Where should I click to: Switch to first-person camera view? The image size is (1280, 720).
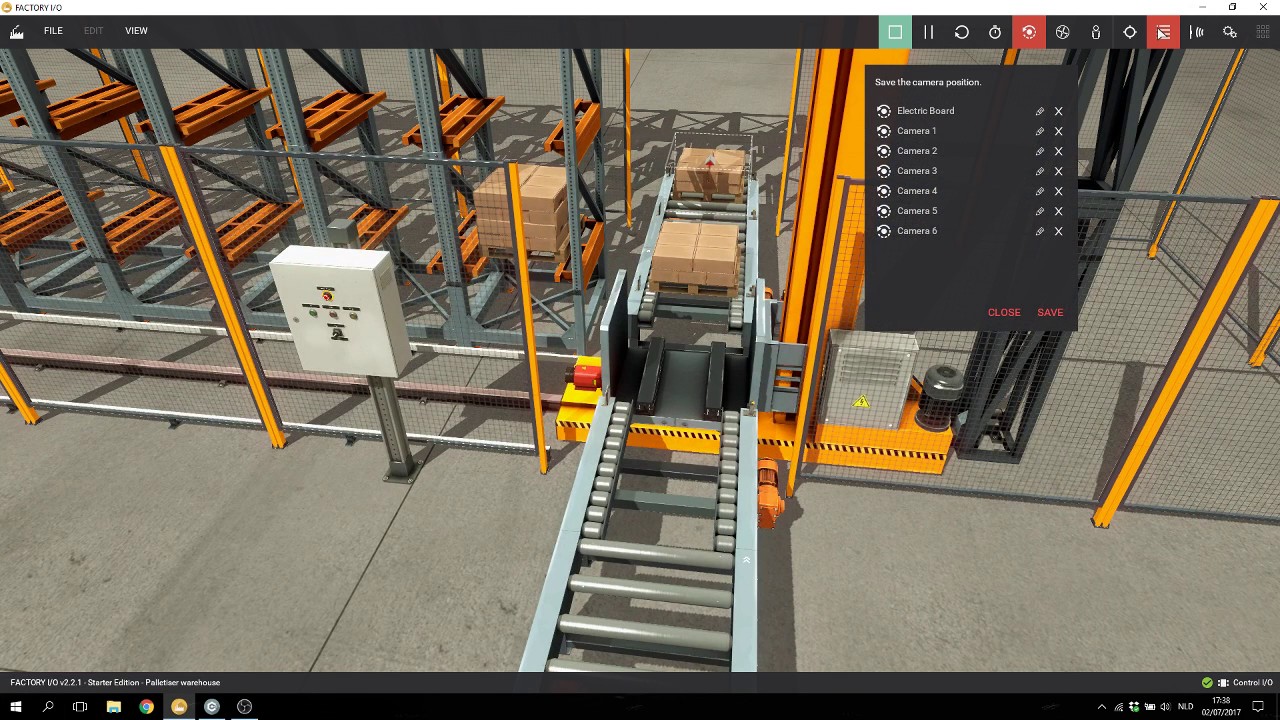click(1096, 32)
